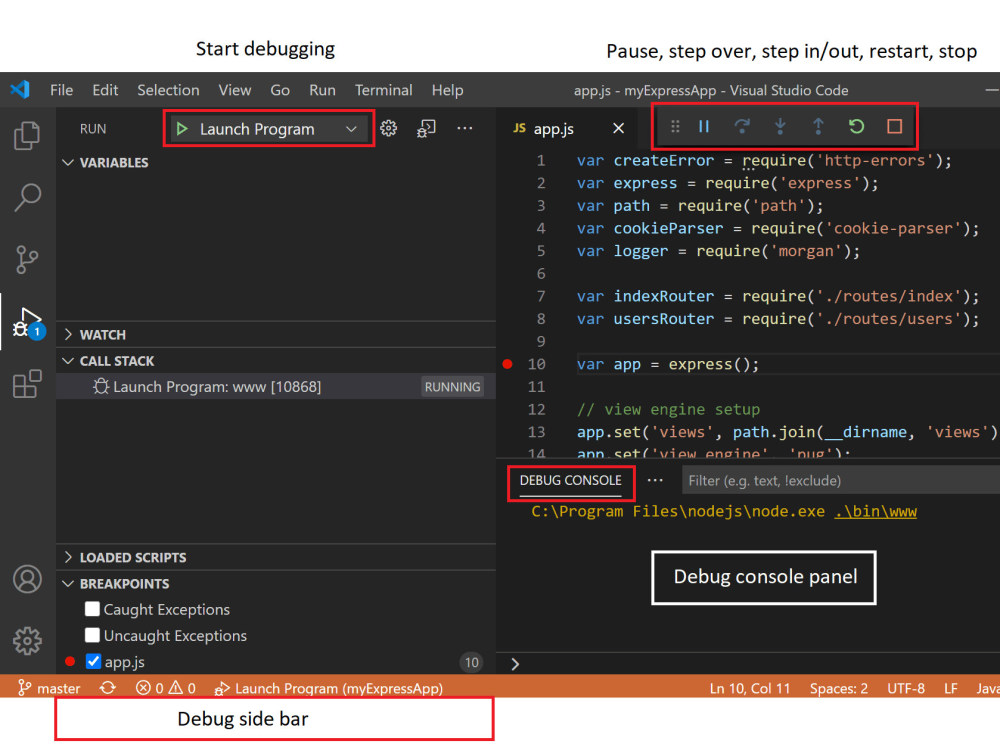Open the Run menu
1000x750 pixels.
tap(322, 90)
